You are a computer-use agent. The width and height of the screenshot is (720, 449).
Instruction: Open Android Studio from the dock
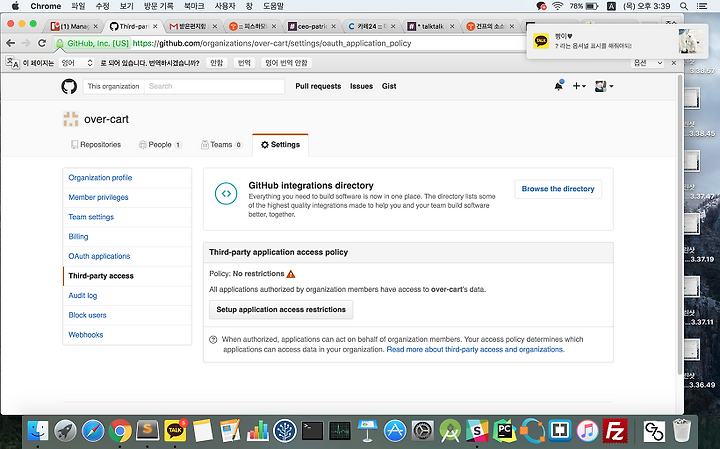[x=450, y=431]
